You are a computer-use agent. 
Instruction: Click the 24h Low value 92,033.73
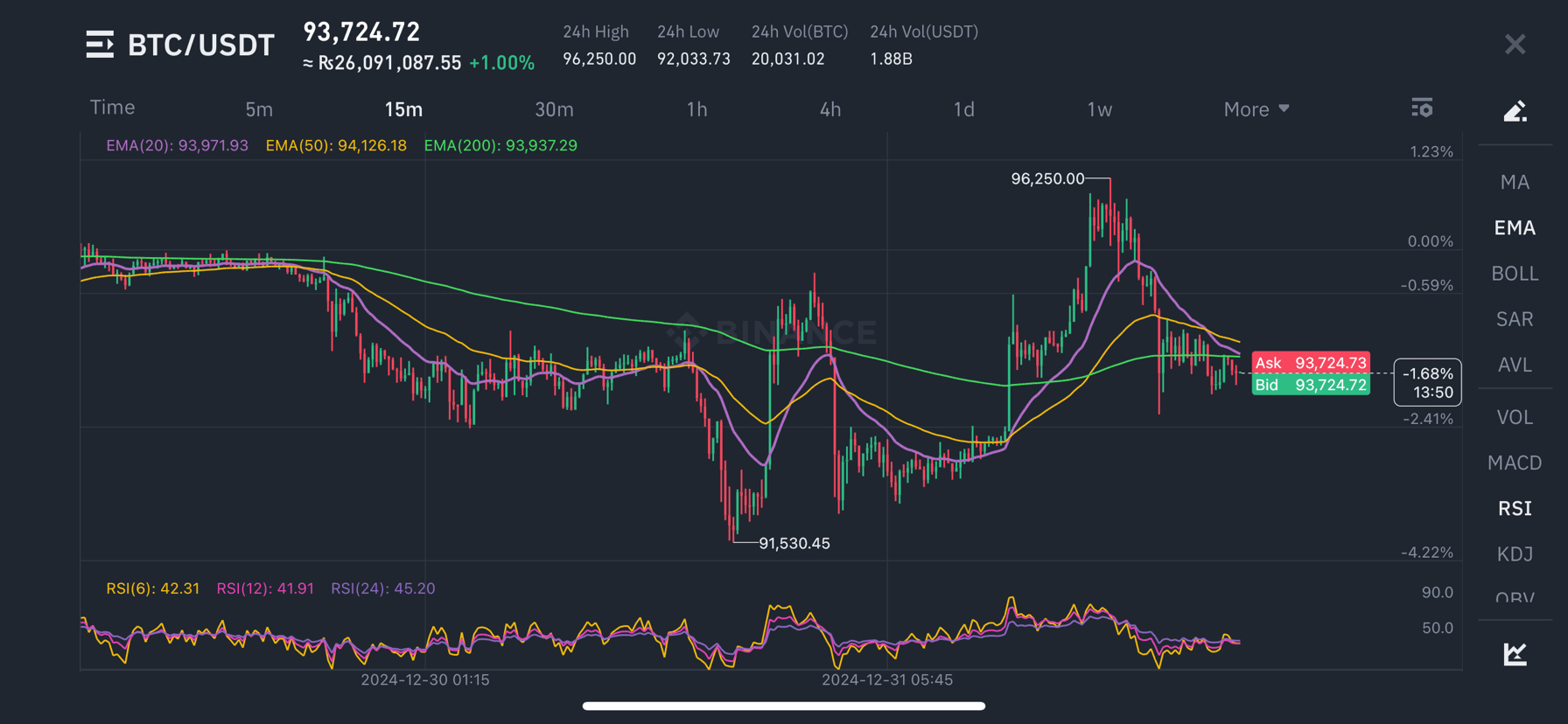pos(694,59)
